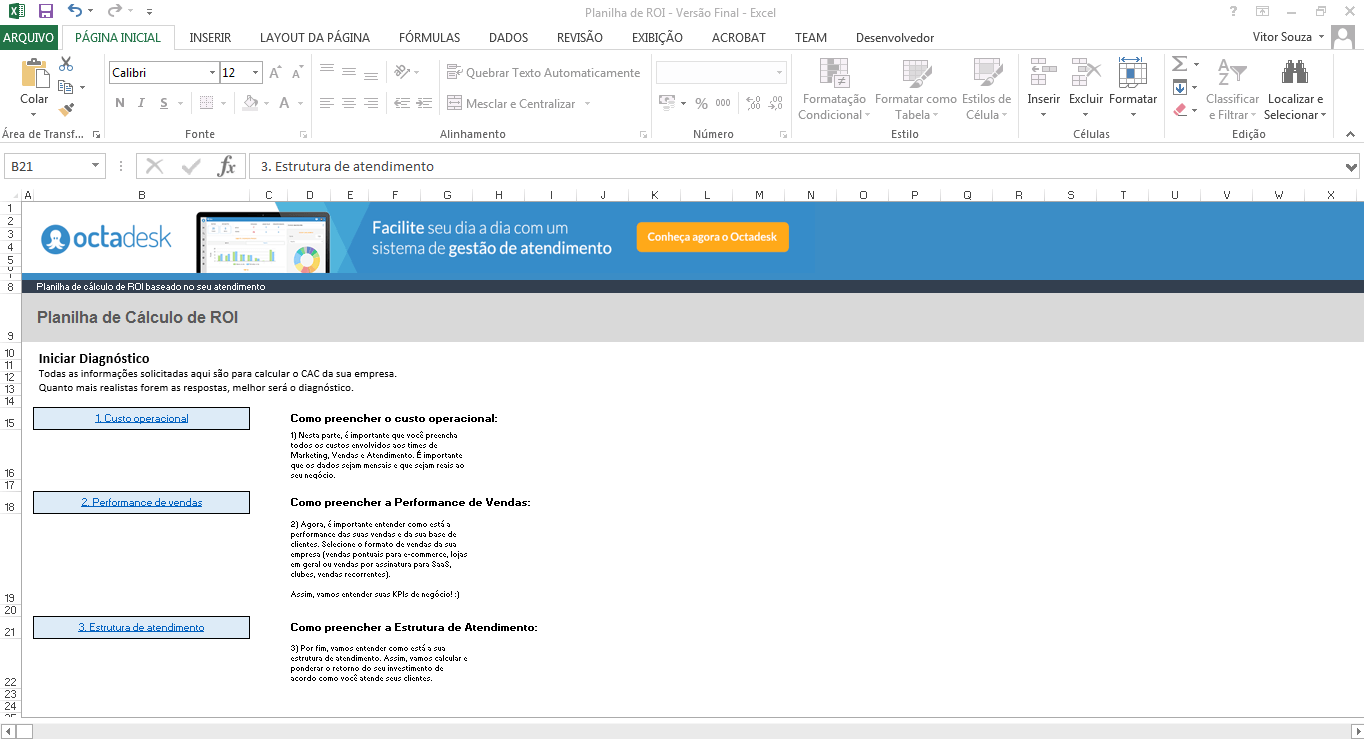Click the Colar paste clipboard icon
1364x744 pixels.
coord(34,75)
